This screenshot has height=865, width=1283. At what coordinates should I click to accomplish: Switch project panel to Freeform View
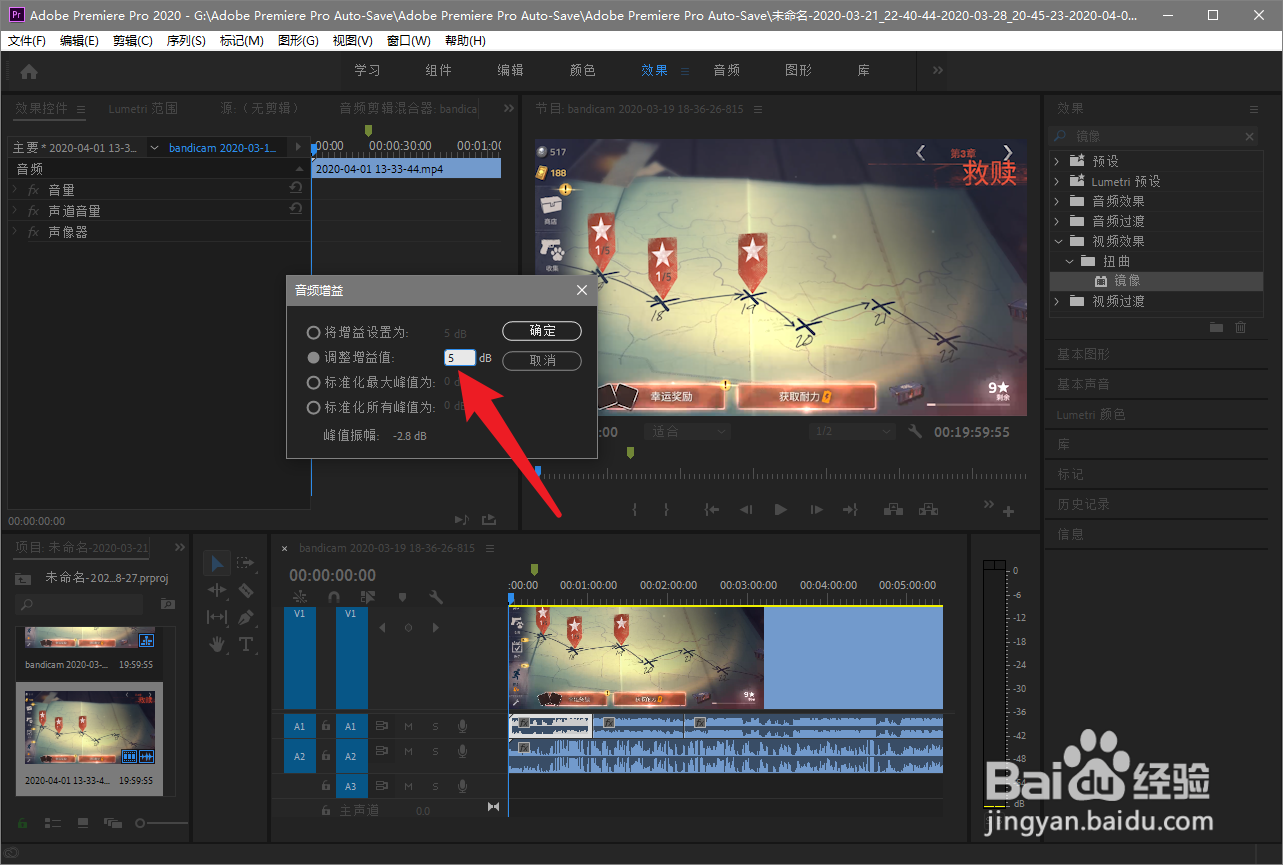[113, 823]
